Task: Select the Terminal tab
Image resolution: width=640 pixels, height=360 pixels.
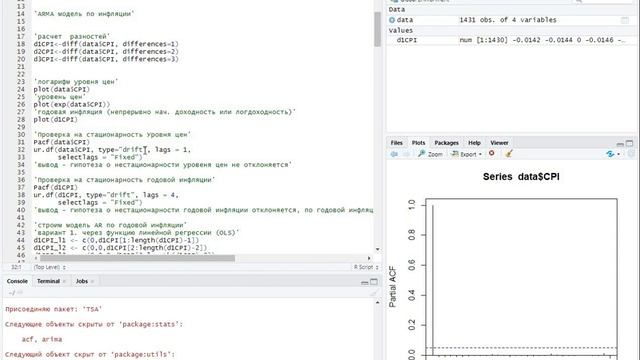Action: (x=48, y=281)
